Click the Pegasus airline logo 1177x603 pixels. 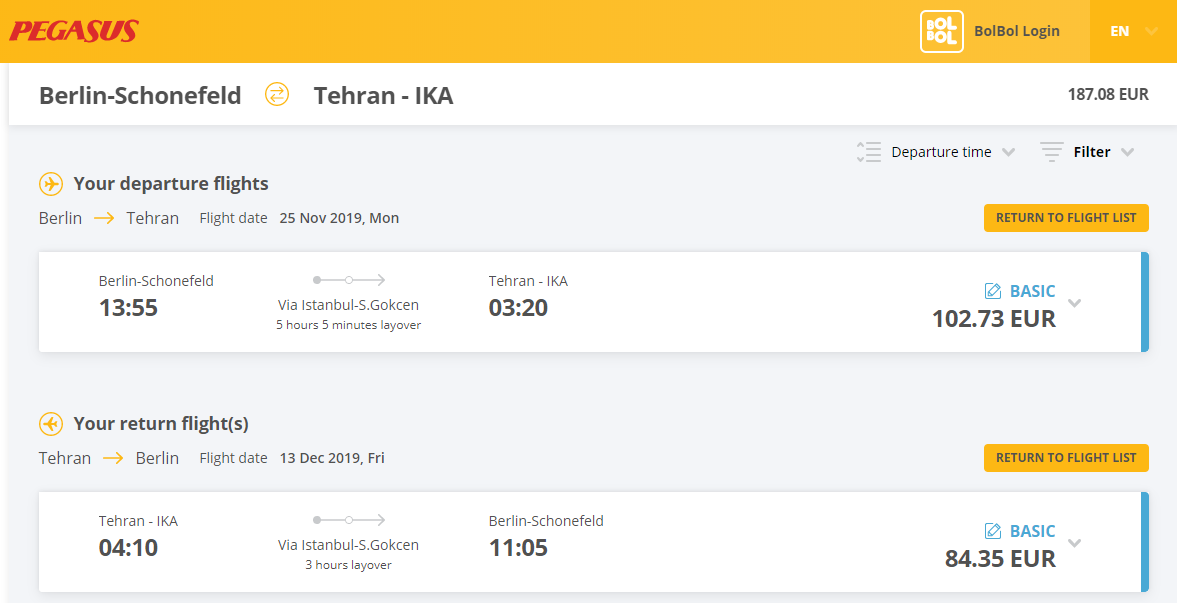click(x=74, y=31)
